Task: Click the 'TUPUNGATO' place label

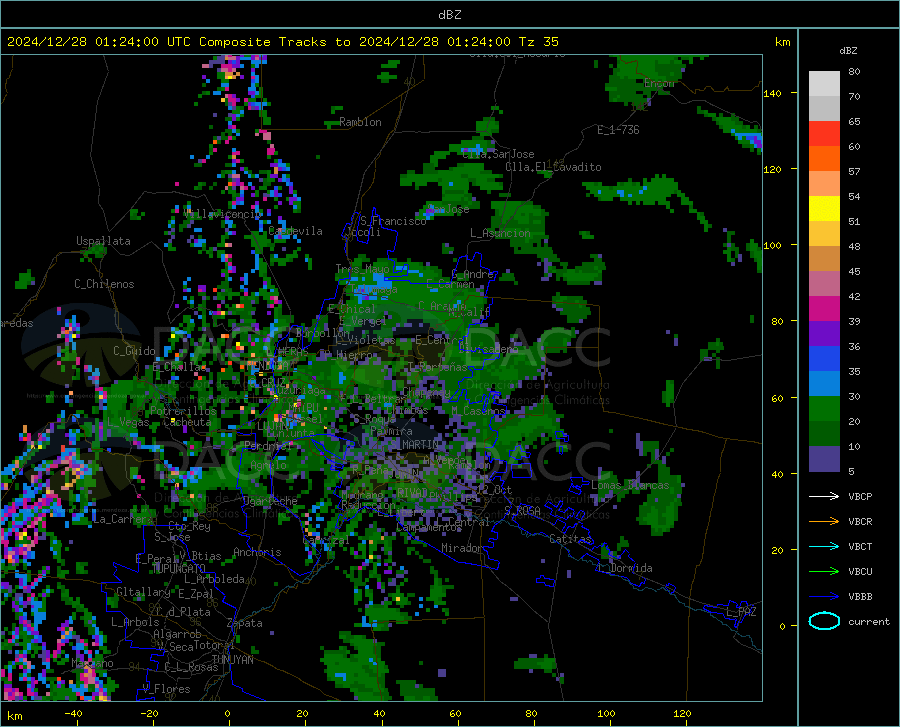Action: (x=179, y=569)
